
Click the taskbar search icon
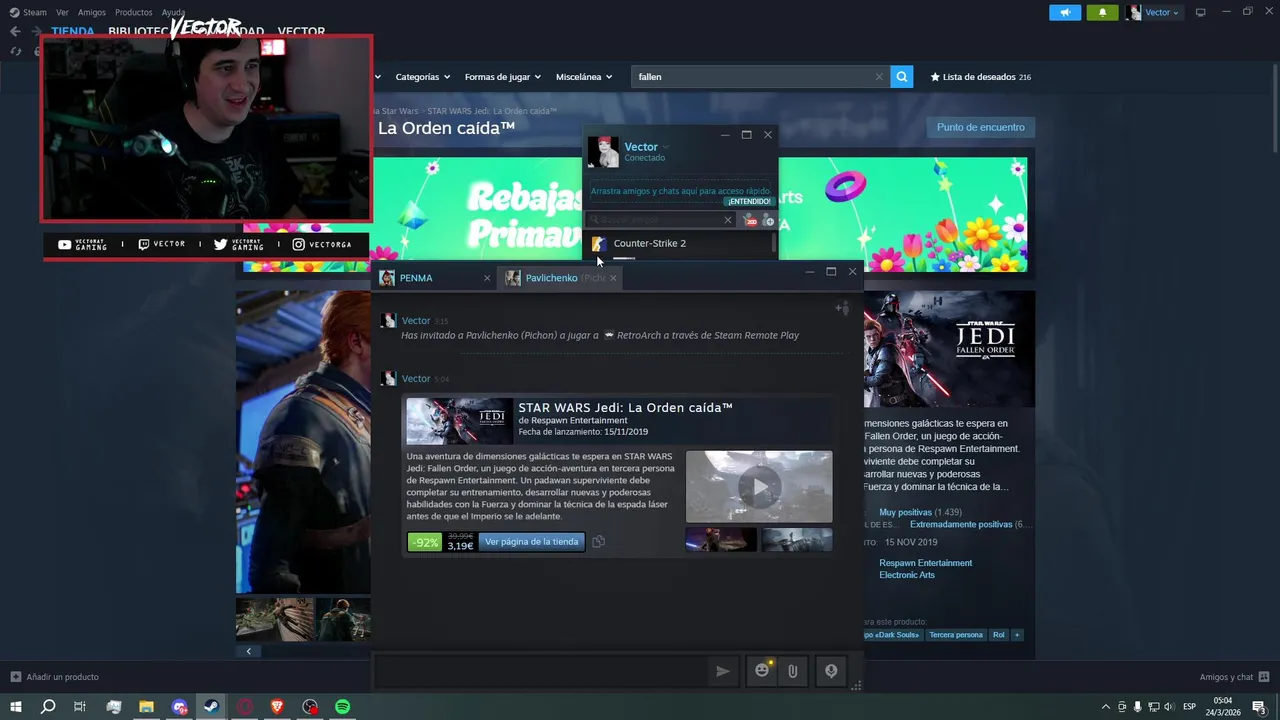pos(47,707)
